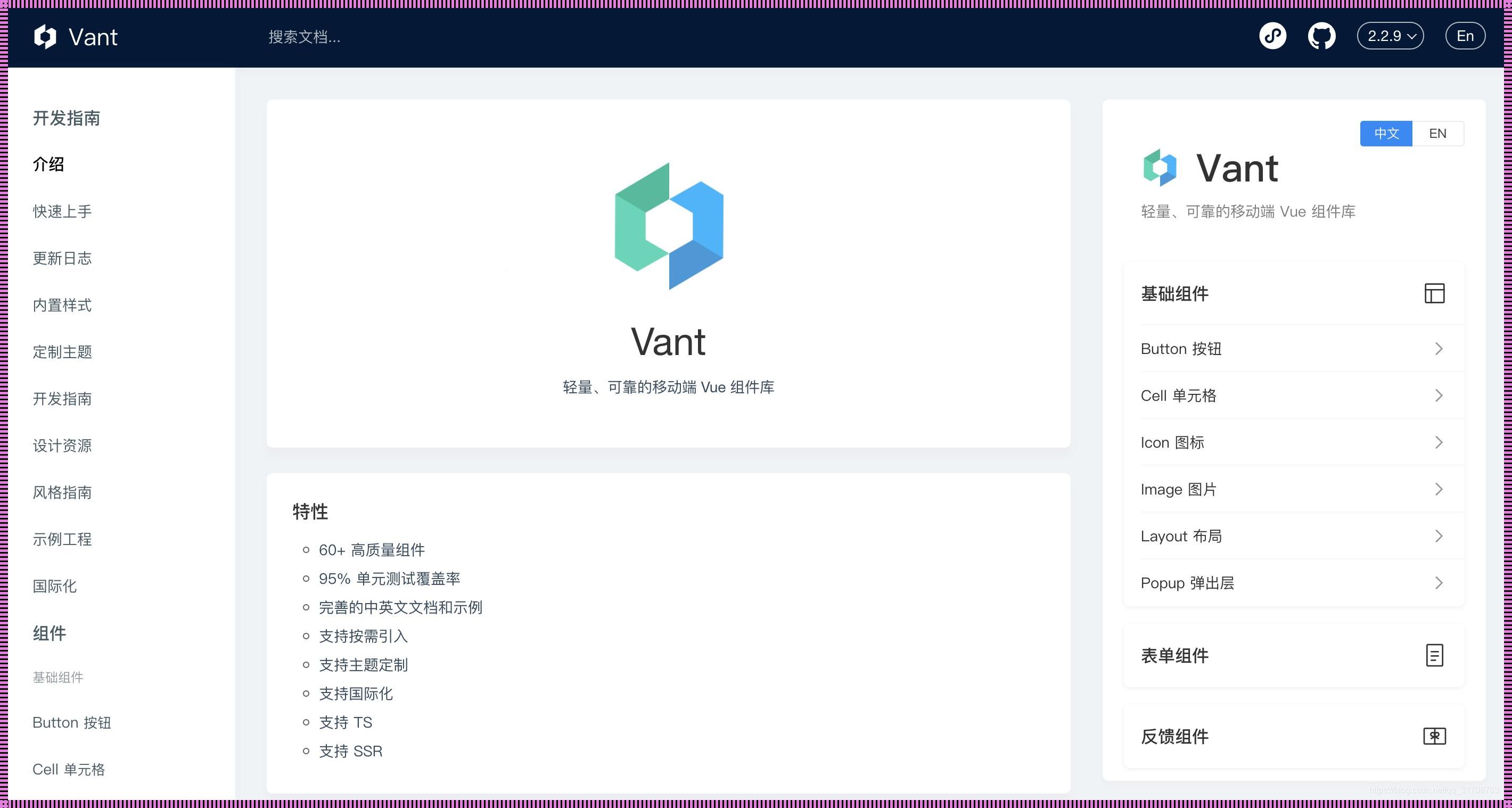The image size is (1512, 808).
Task: Click the large Vant title in hero card
Action: [668, 342]
